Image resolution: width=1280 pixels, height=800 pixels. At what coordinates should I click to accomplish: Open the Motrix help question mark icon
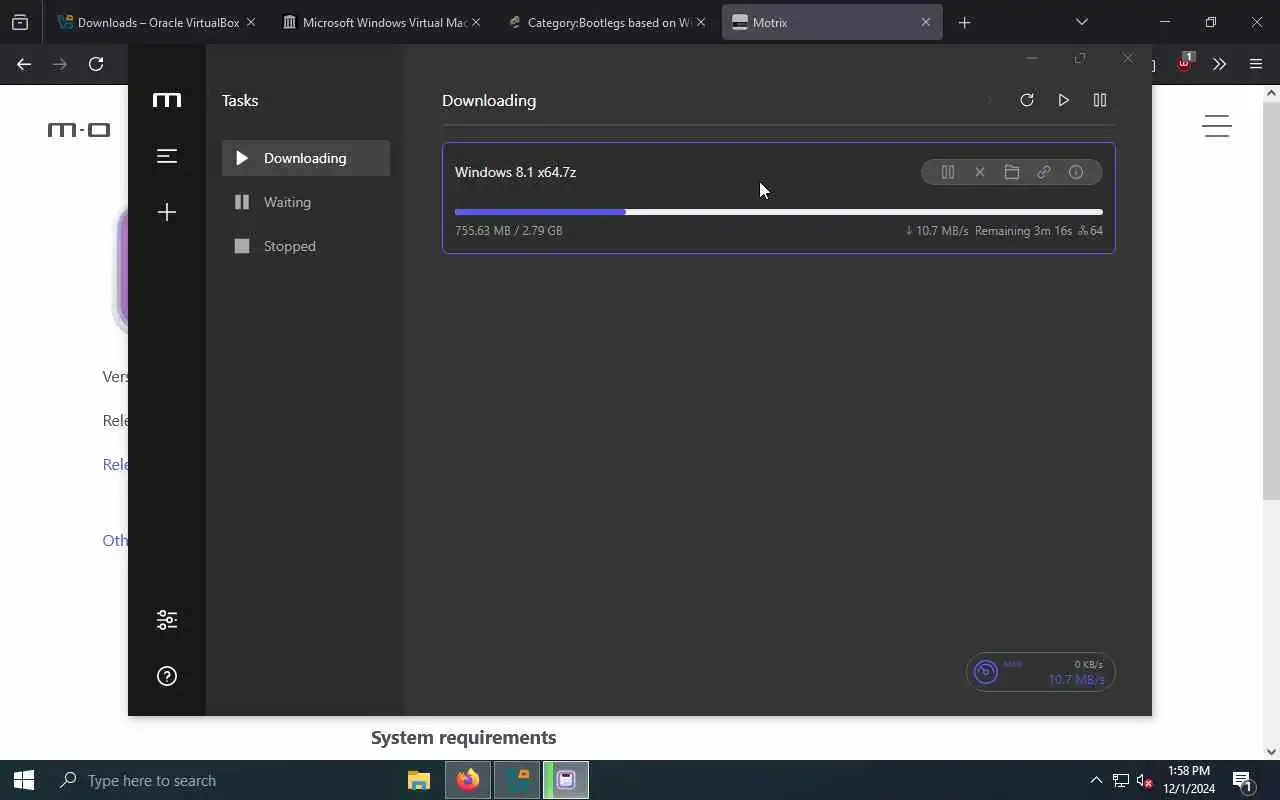[x=167, y=676]
